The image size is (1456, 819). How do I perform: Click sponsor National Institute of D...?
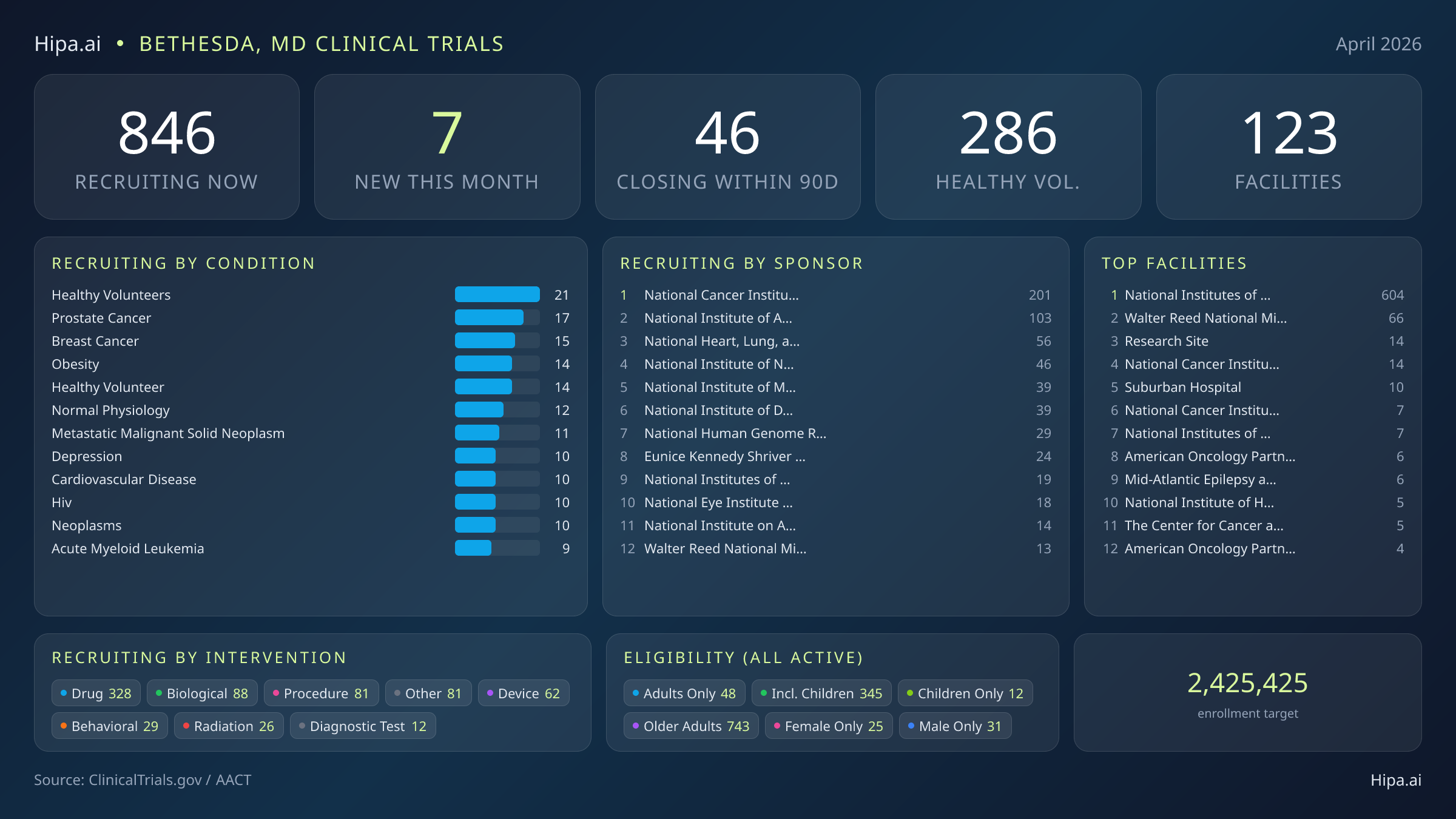click(x=835, y=410)
